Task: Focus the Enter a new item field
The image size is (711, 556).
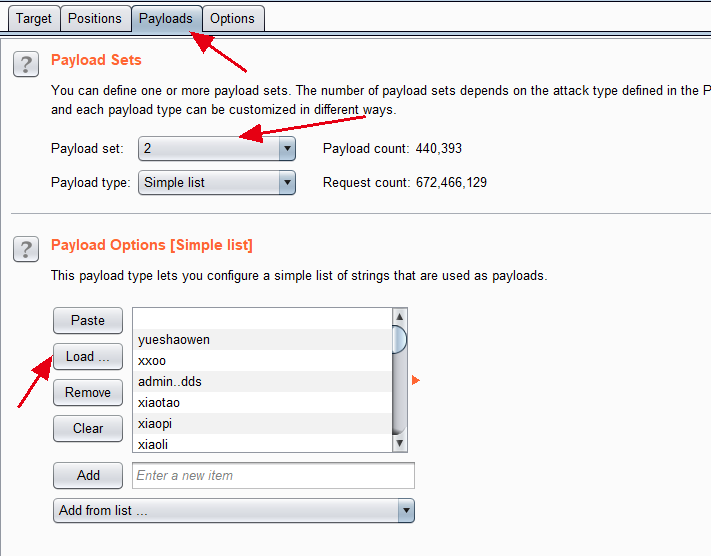Action: pyautogui.click(x=273, y=475)
